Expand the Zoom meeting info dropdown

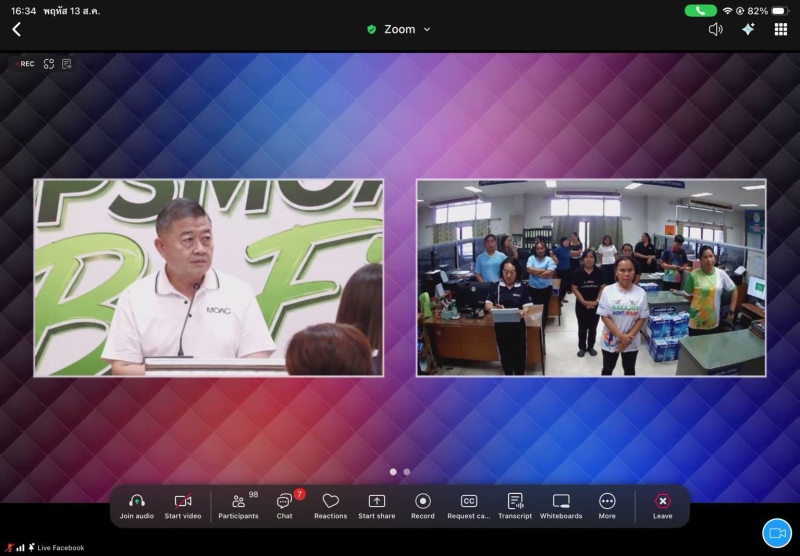(x=399, y=30)
